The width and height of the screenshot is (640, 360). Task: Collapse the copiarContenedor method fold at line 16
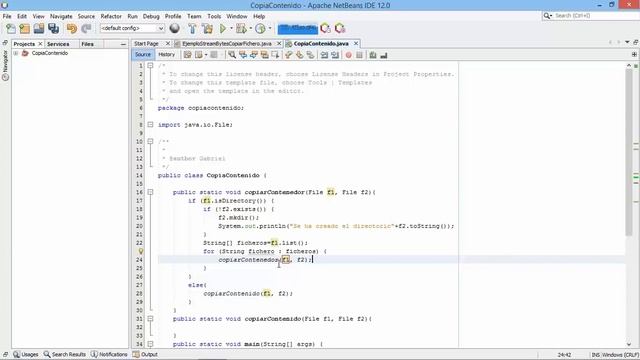click(x=150, y=192)
